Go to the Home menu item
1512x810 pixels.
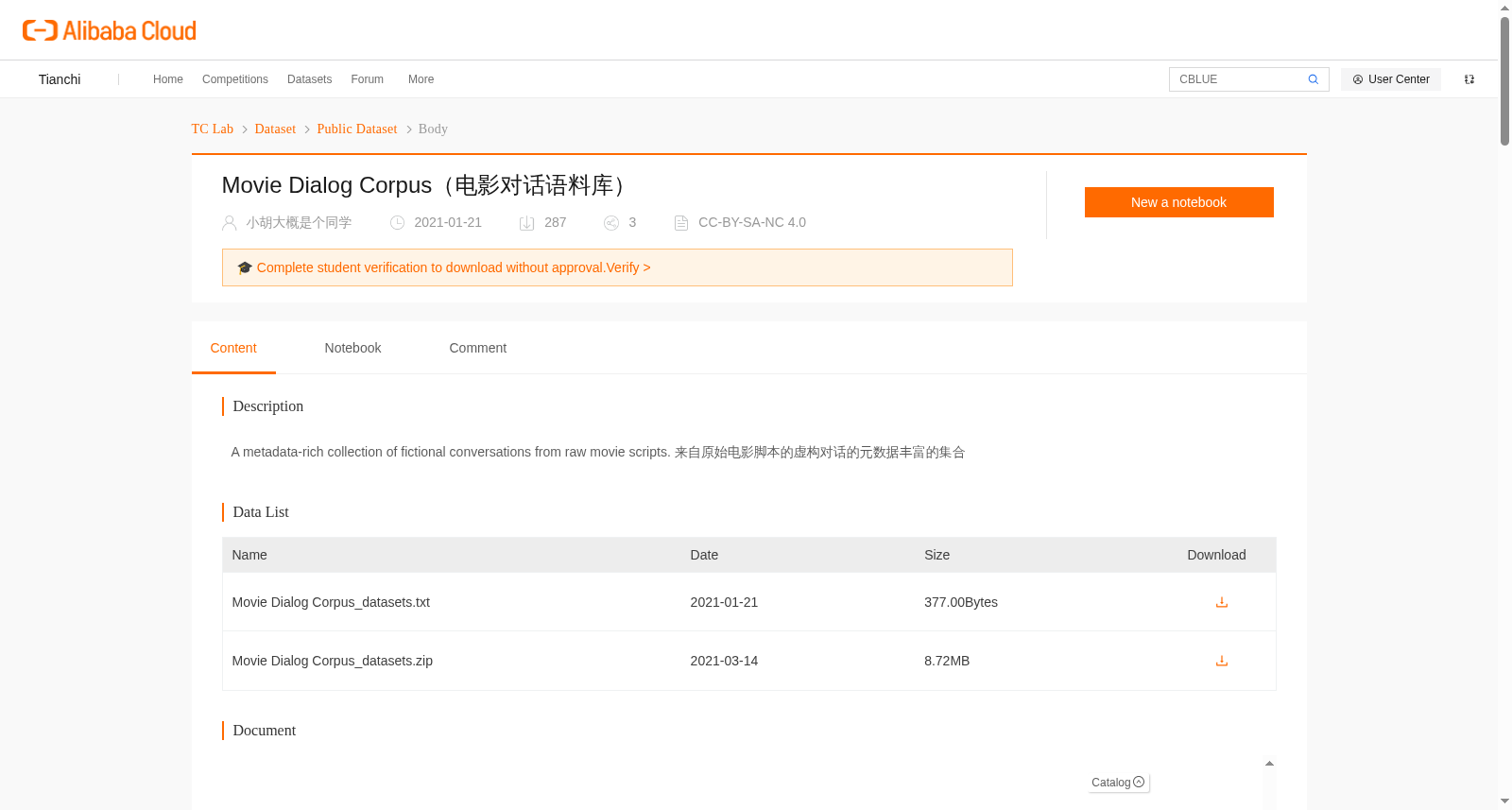(x=168, y=79)
